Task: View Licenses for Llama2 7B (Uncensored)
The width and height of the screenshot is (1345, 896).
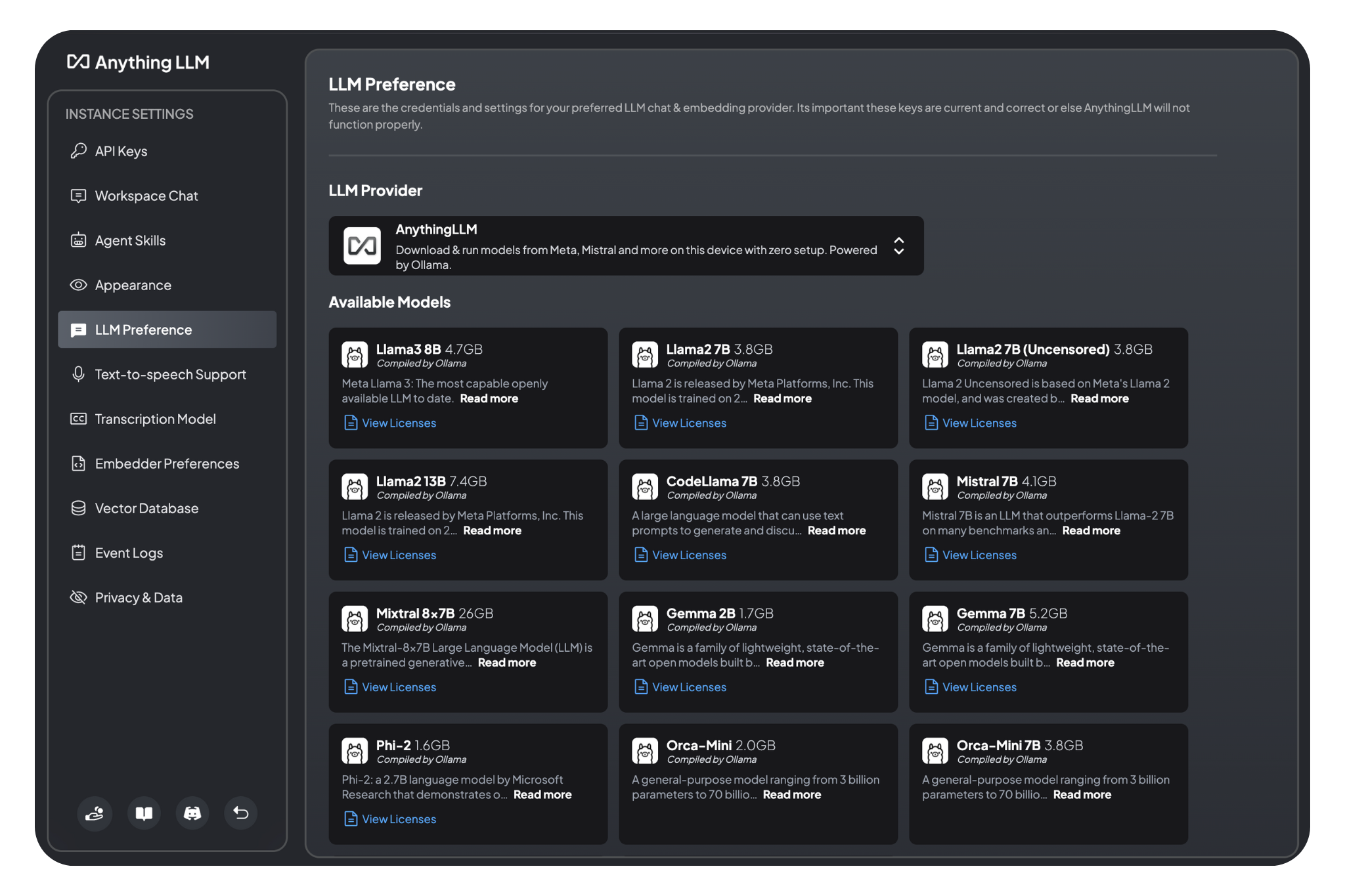Action: (x=970, y=423)
